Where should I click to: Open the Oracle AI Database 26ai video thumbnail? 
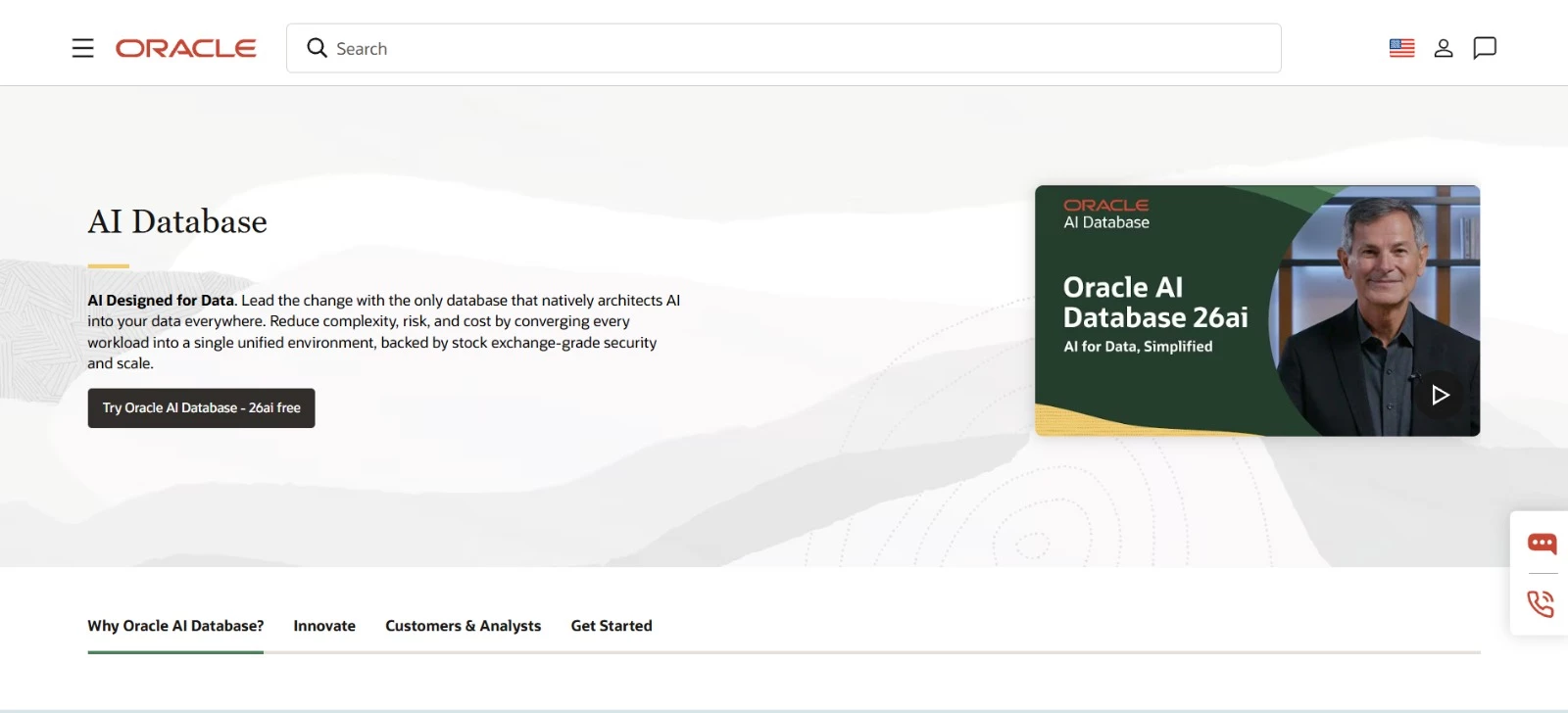(x=1257, y=310)
